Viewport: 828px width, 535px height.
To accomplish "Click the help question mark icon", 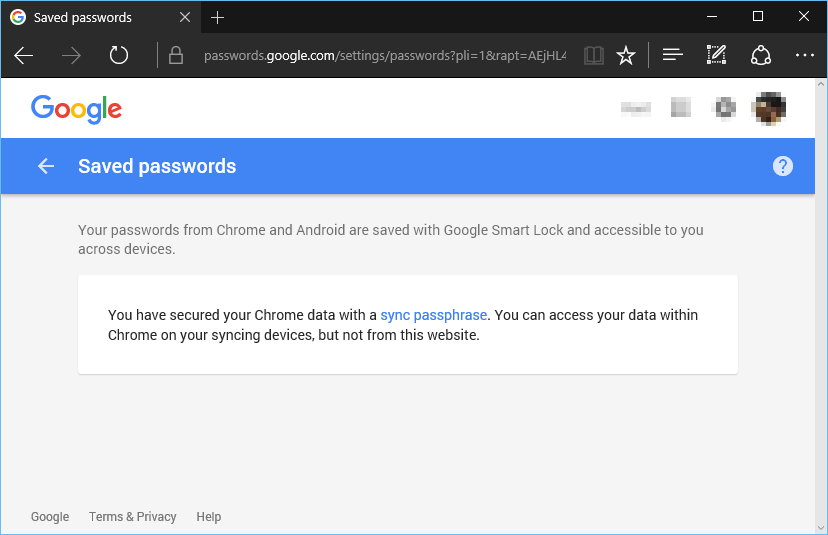I will (x=783, y=166).
